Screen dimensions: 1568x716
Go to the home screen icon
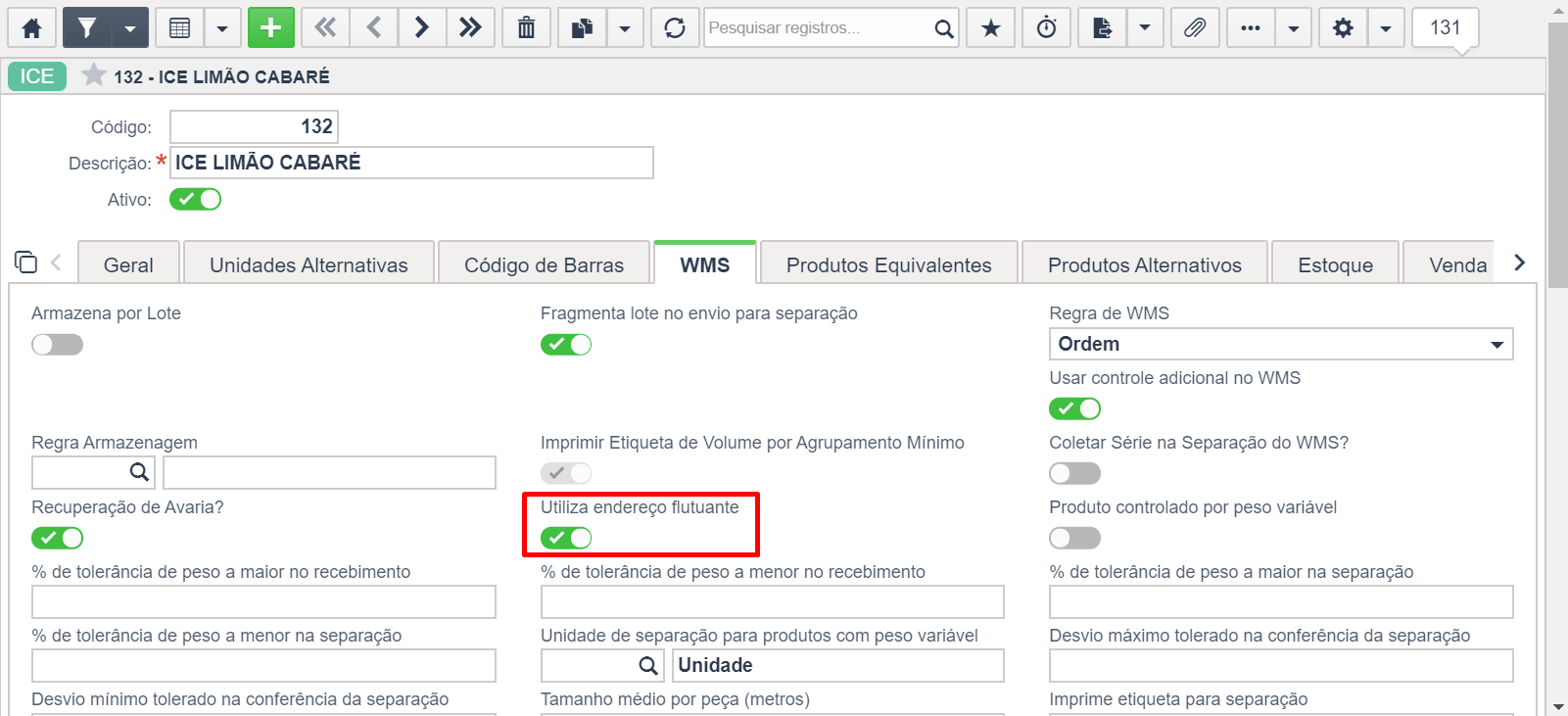[31, 27]
